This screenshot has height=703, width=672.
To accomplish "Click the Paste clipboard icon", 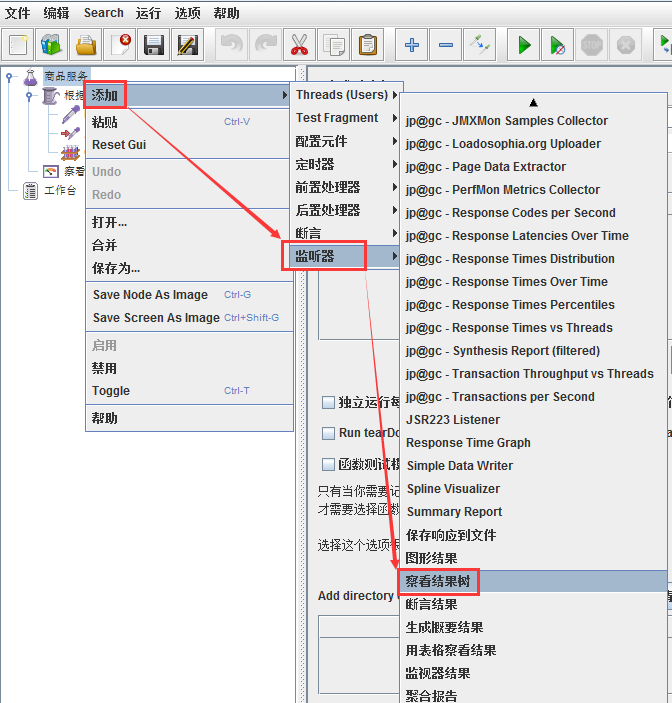I will 368,45.
